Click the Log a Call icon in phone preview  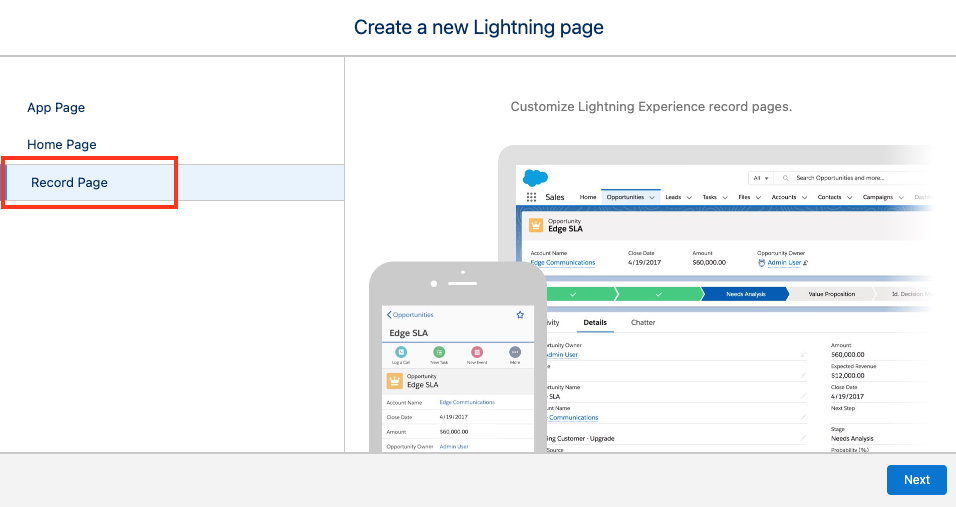[401, 352]
